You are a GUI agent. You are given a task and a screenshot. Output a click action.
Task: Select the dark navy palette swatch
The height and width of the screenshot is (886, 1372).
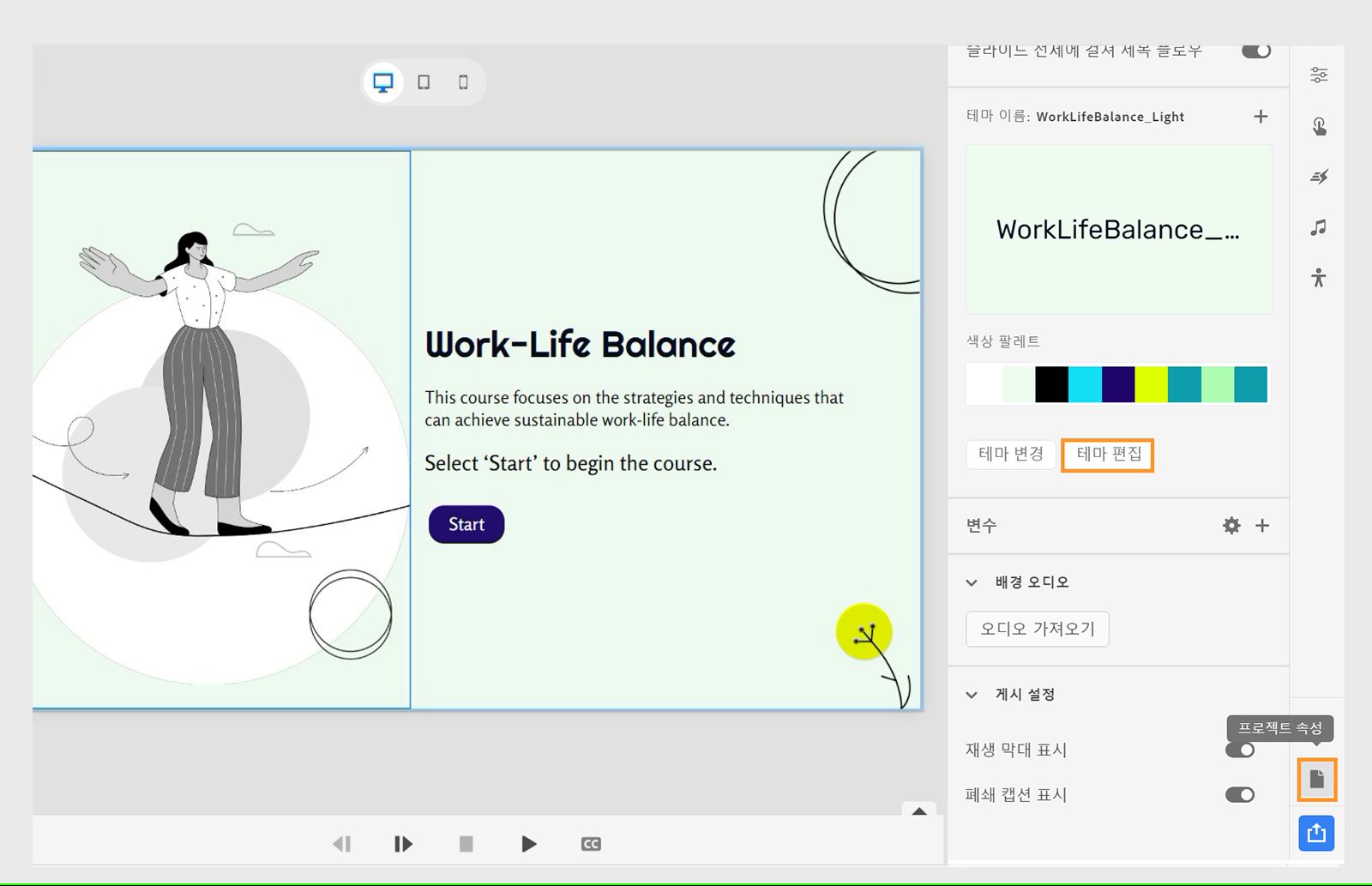(x=1118, y=384)
